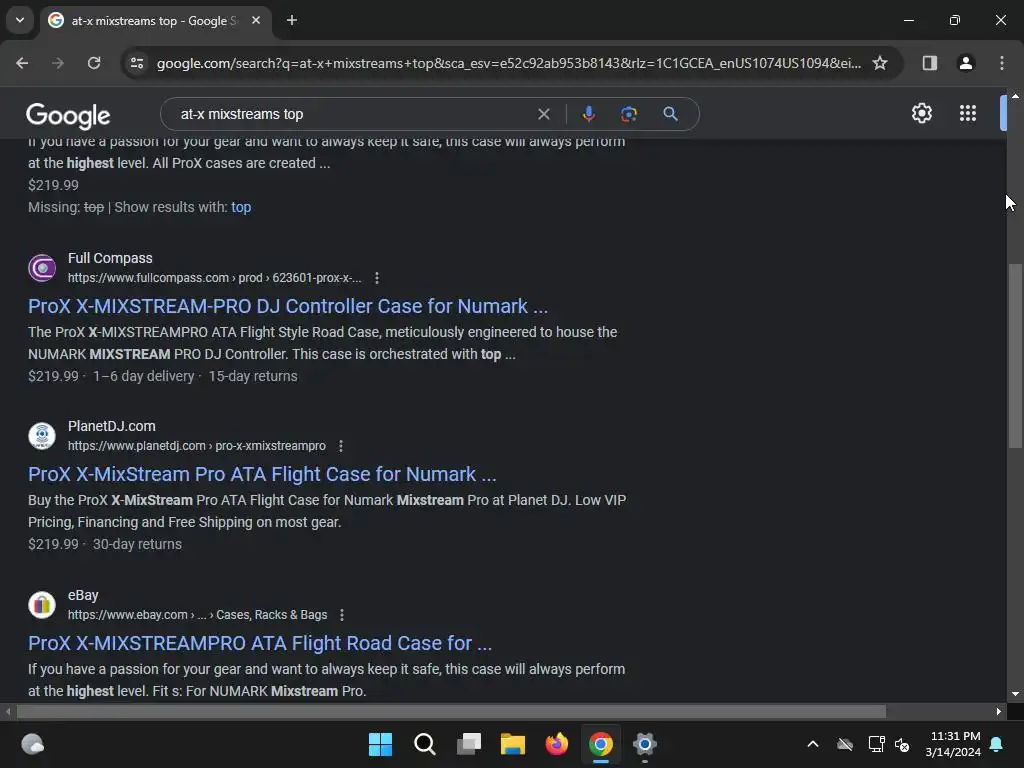Open File Explorer from taskbar

513,744
